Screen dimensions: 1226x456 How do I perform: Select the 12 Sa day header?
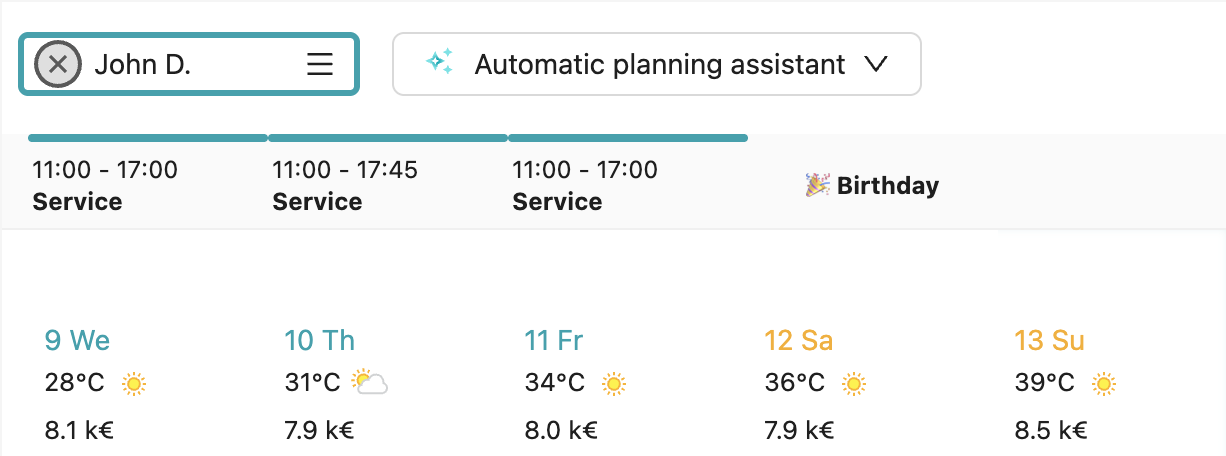click(798, 341)
